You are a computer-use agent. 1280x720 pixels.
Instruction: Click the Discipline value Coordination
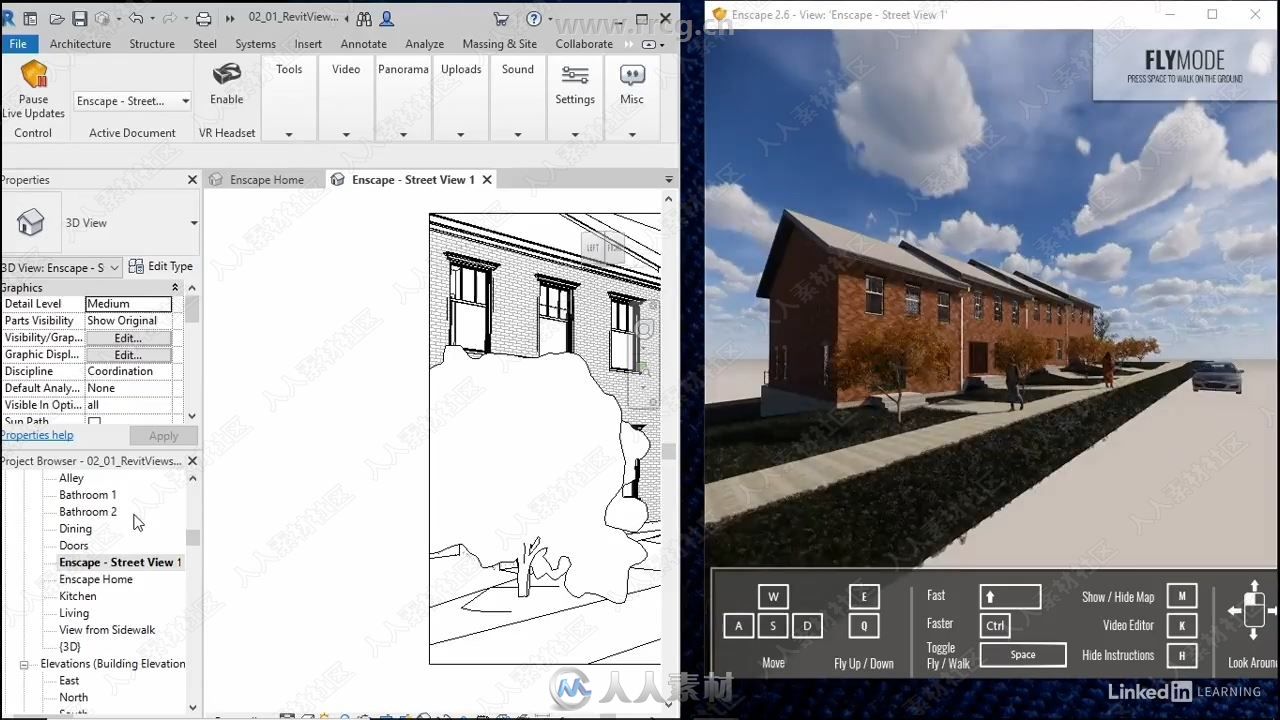tap(128, 371)
